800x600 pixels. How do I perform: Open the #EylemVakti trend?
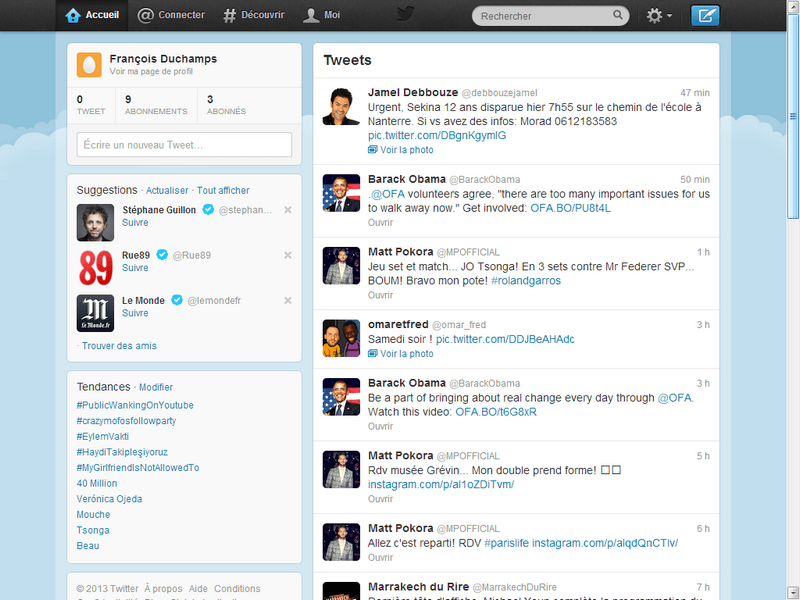click(x=103, y=437)
